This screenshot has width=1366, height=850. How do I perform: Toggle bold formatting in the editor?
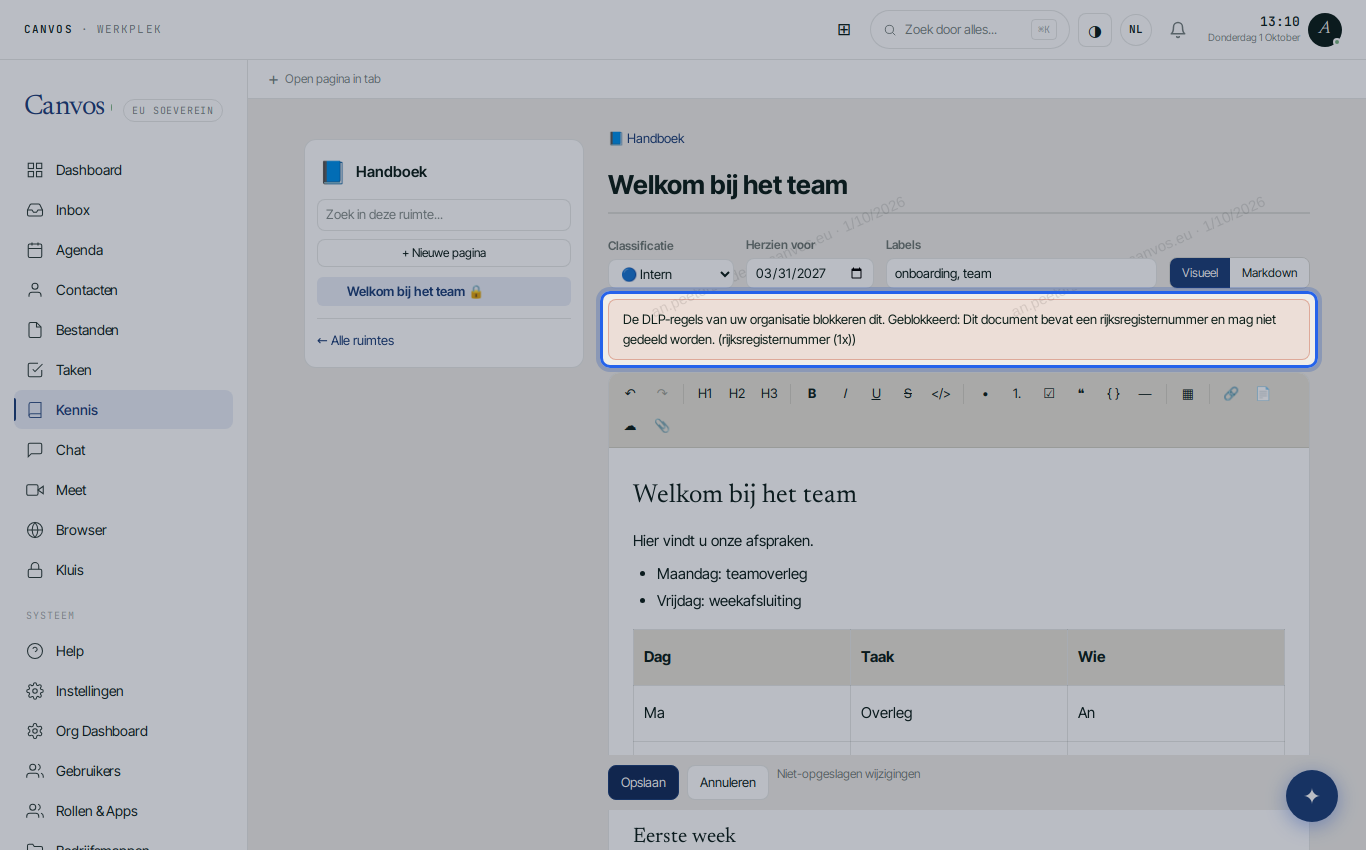coord(812,393)
